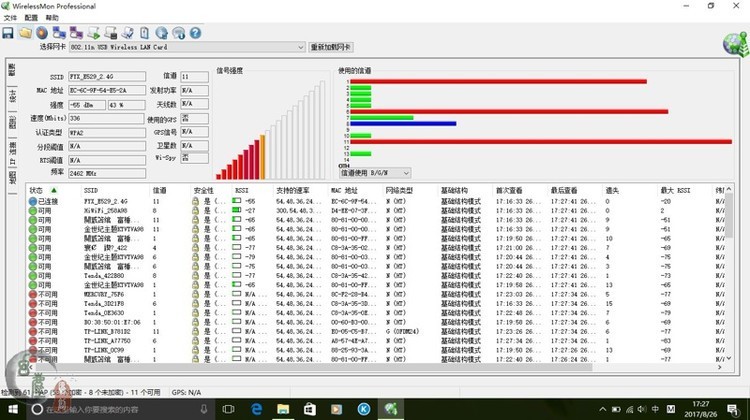Image resolution: width=750 pixels, height=420 pixels.
Task: Click the Save floppy disk toolbar icon
Action: click(x=8, y=33)
